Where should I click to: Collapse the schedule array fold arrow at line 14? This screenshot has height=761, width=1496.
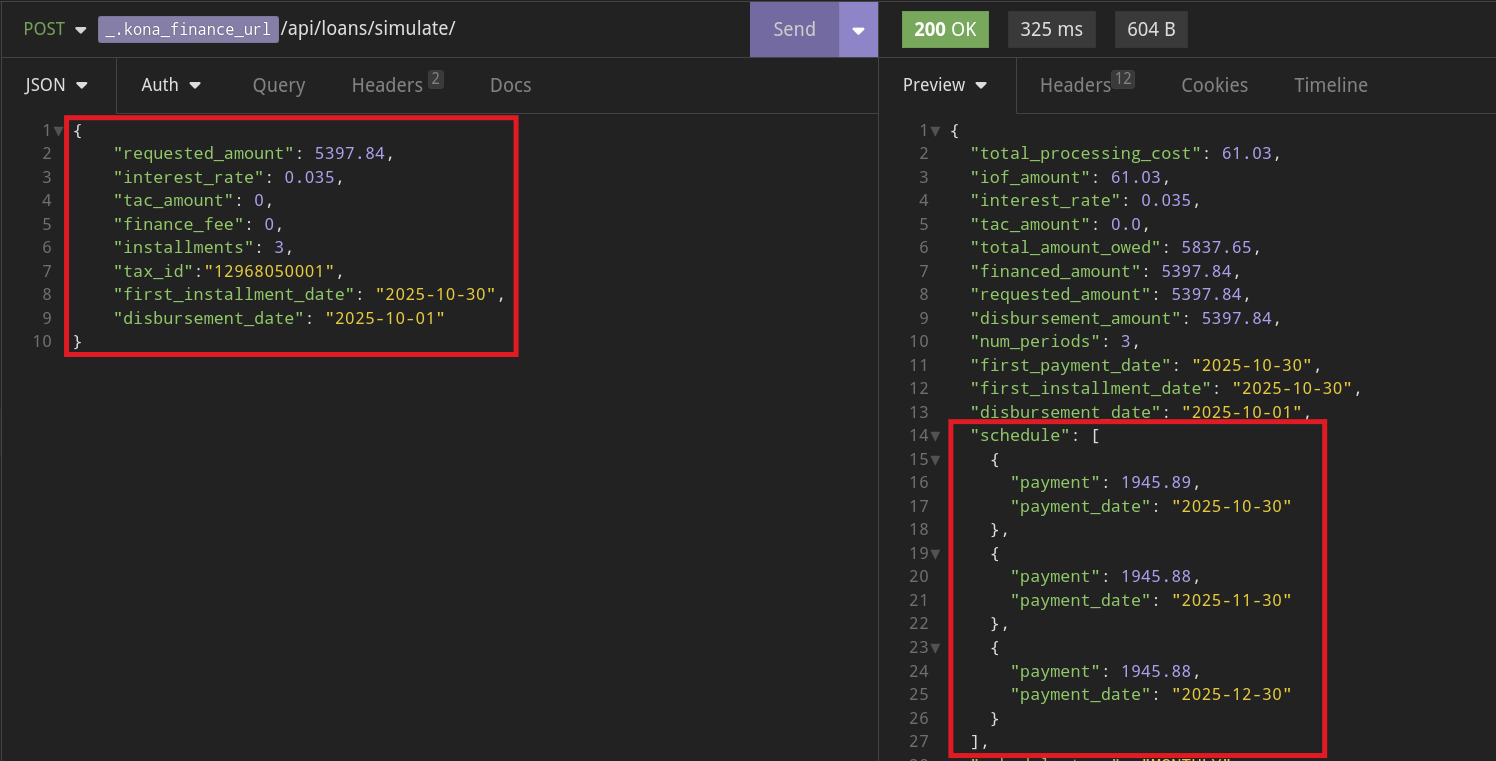click(935, 436)
